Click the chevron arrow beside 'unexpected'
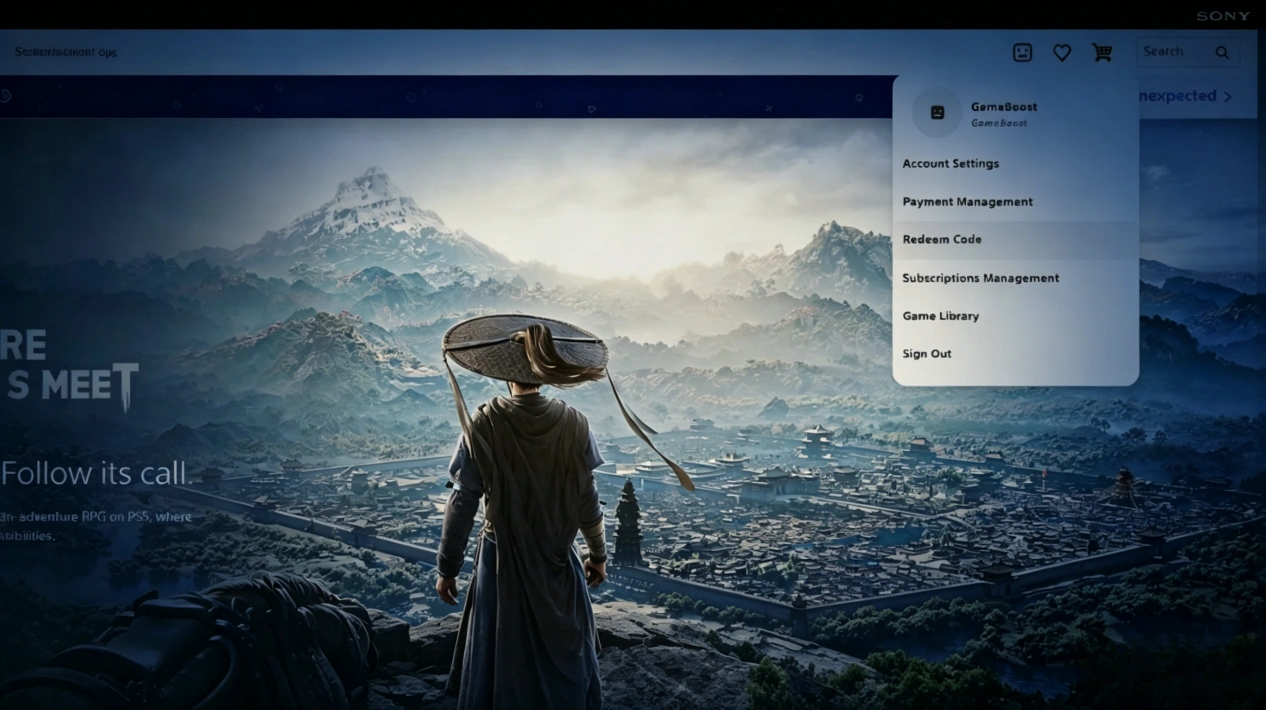1266x710 pixels. pos(1228,97)
